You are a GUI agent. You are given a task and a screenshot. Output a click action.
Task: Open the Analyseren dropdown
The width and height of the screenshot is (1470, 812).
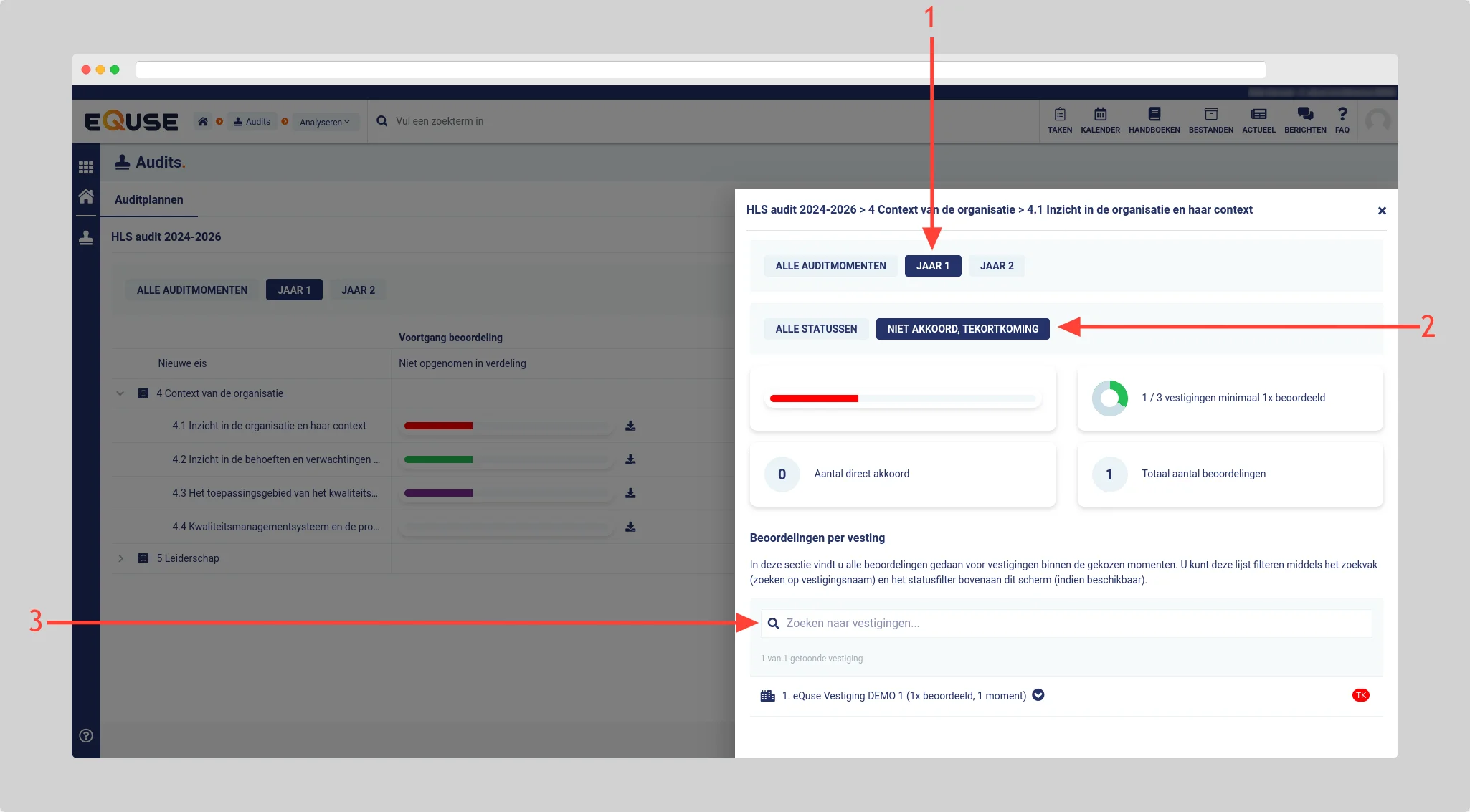(325, 122)
